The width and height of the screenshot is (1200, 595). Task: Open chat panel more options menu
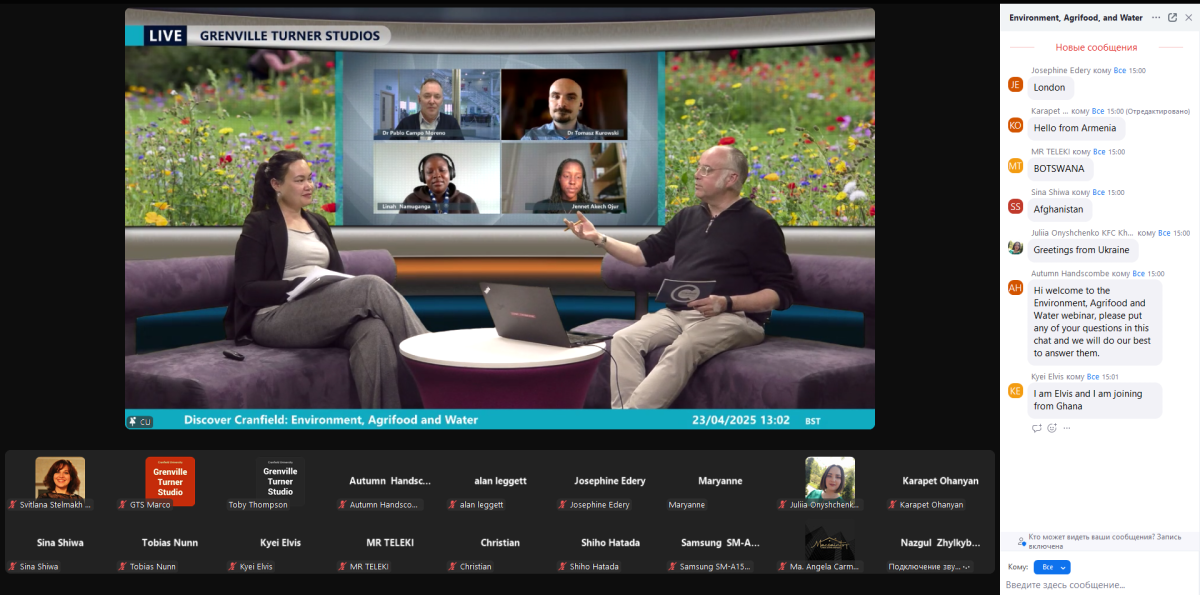tap(1156, 17)
